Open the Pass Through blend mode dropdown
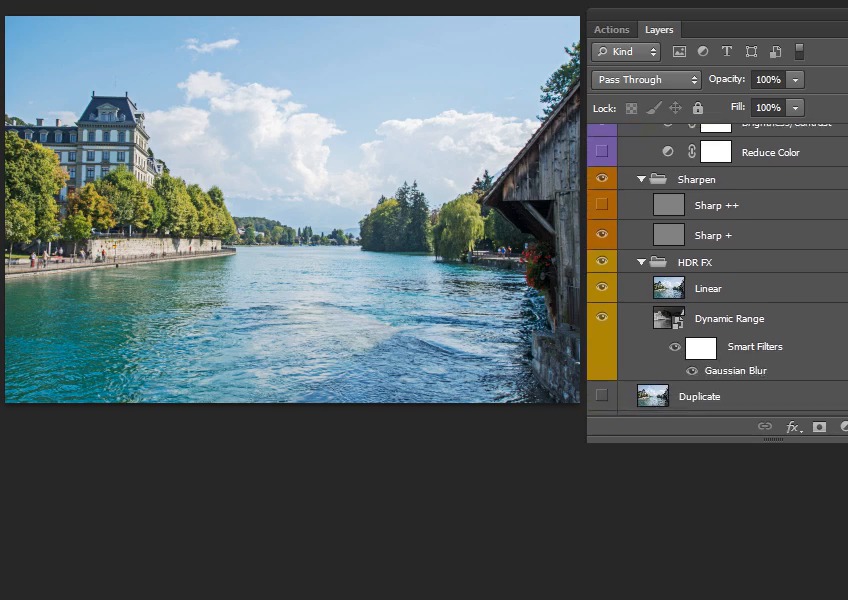Image resolution: width=848 pixels, height=600 pixels. click(x=646, y=80)
